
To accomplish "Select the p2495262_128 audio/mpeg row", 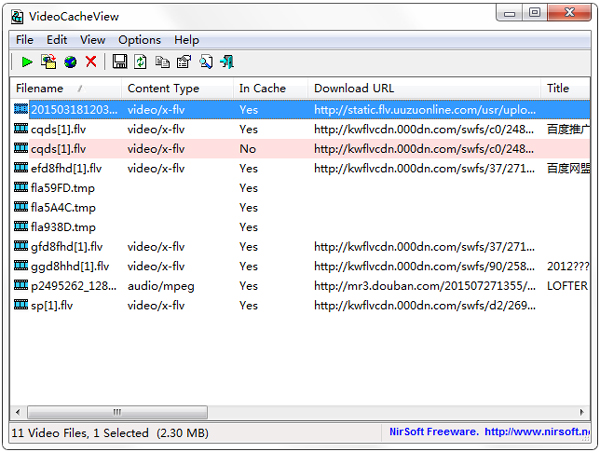I will click(x=70, y=286).
